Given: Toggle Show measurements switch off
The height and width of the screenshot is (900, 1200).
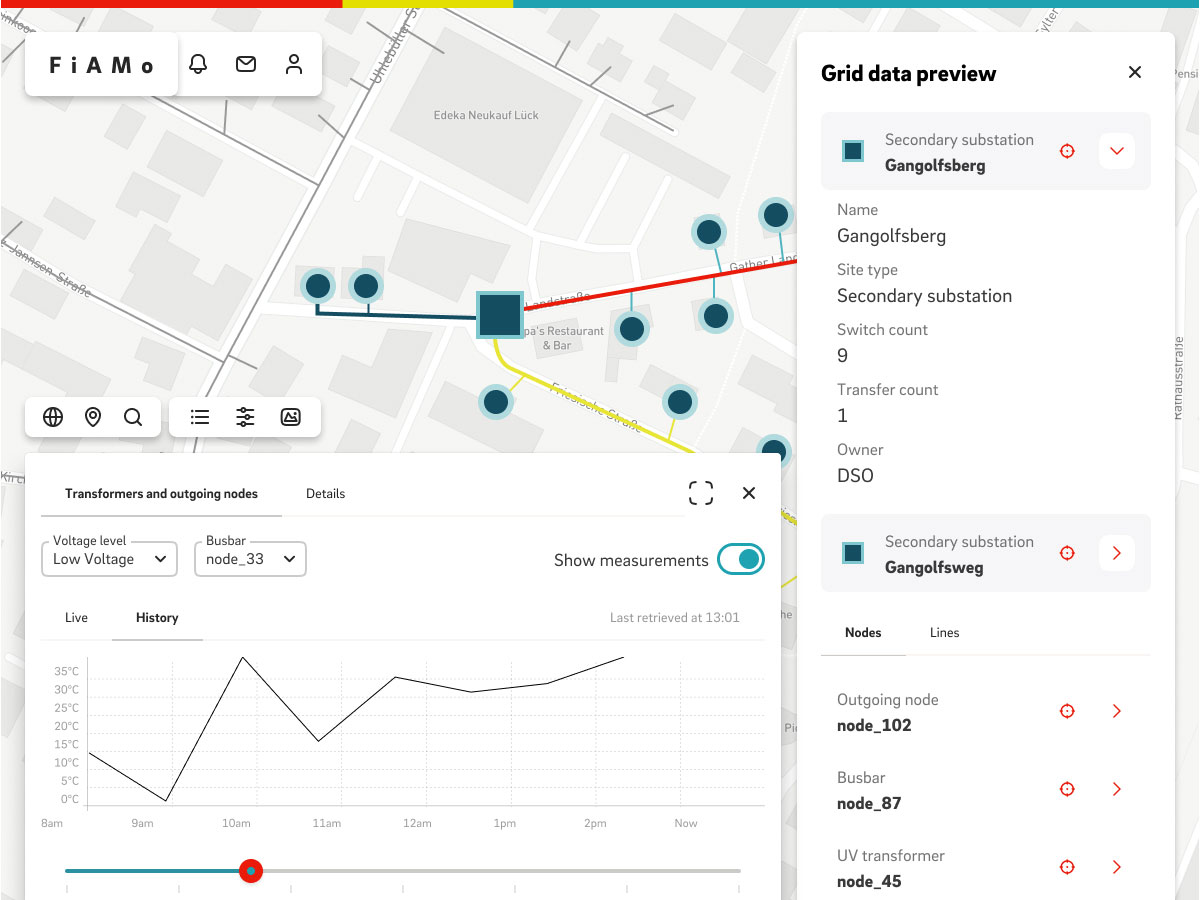Looking at the screenshot, I should pos(741,560).
